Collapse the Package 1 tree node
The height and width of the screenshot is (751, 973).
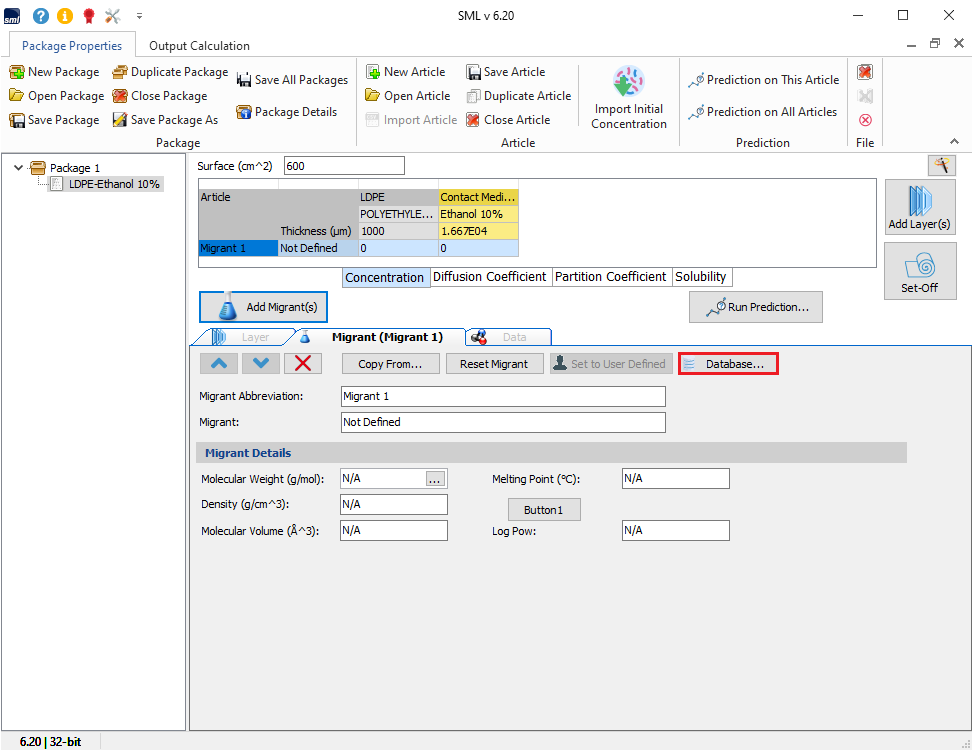[17, 167]
